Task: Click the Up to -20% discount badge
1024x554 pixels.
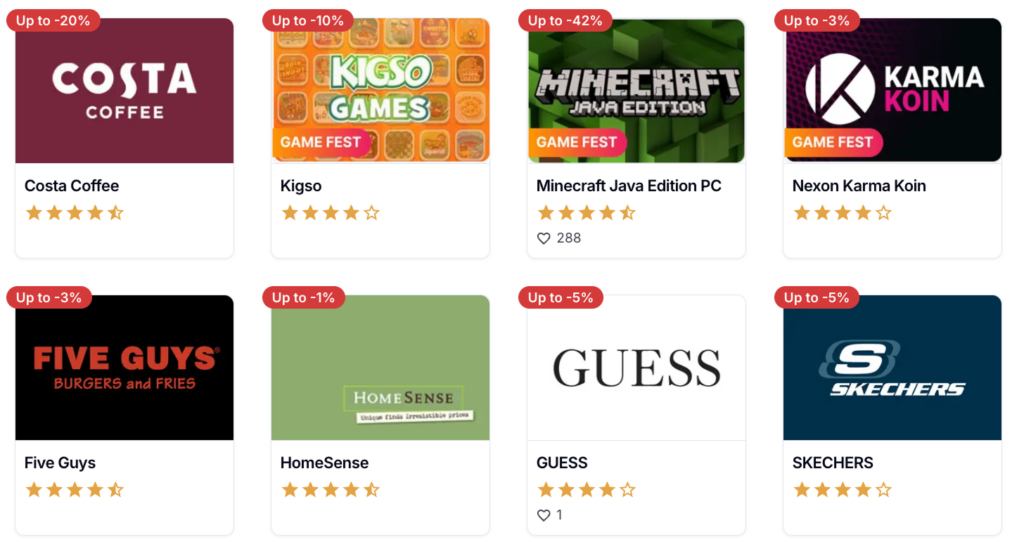Action: click(x=53, y=20)
